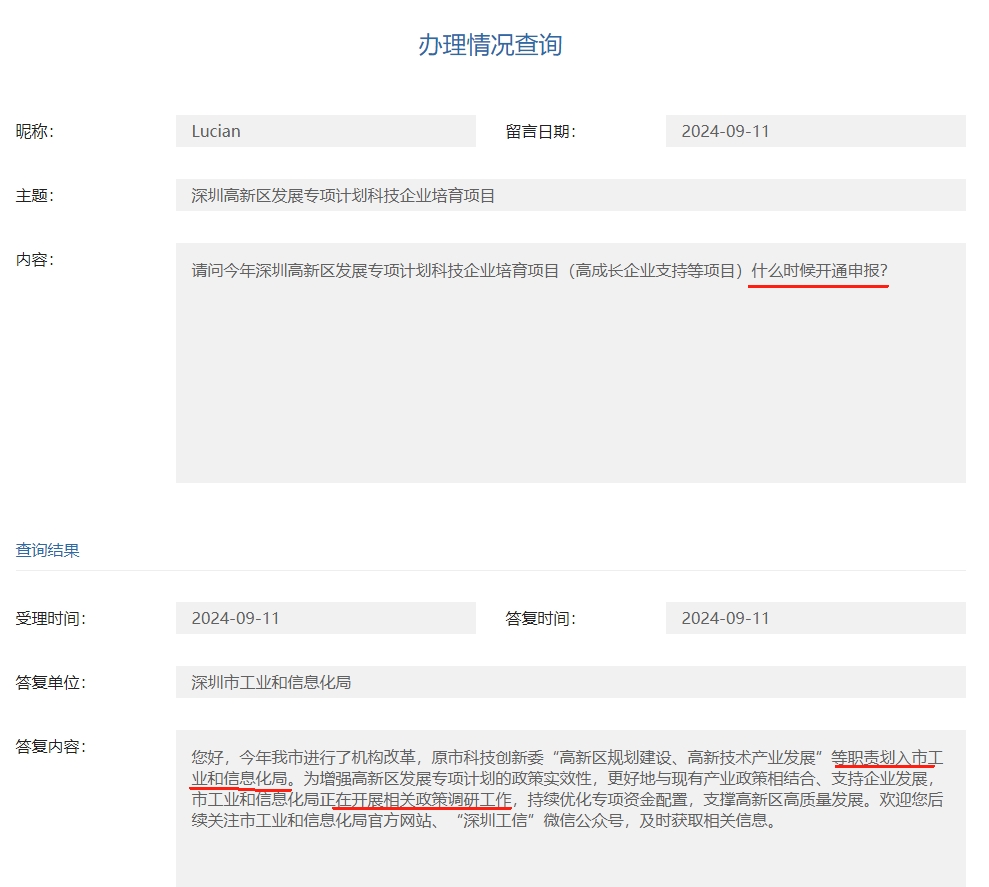Screen dimensions: 989x887
Task: Select the 留言日期 date field
Action: 815,131
